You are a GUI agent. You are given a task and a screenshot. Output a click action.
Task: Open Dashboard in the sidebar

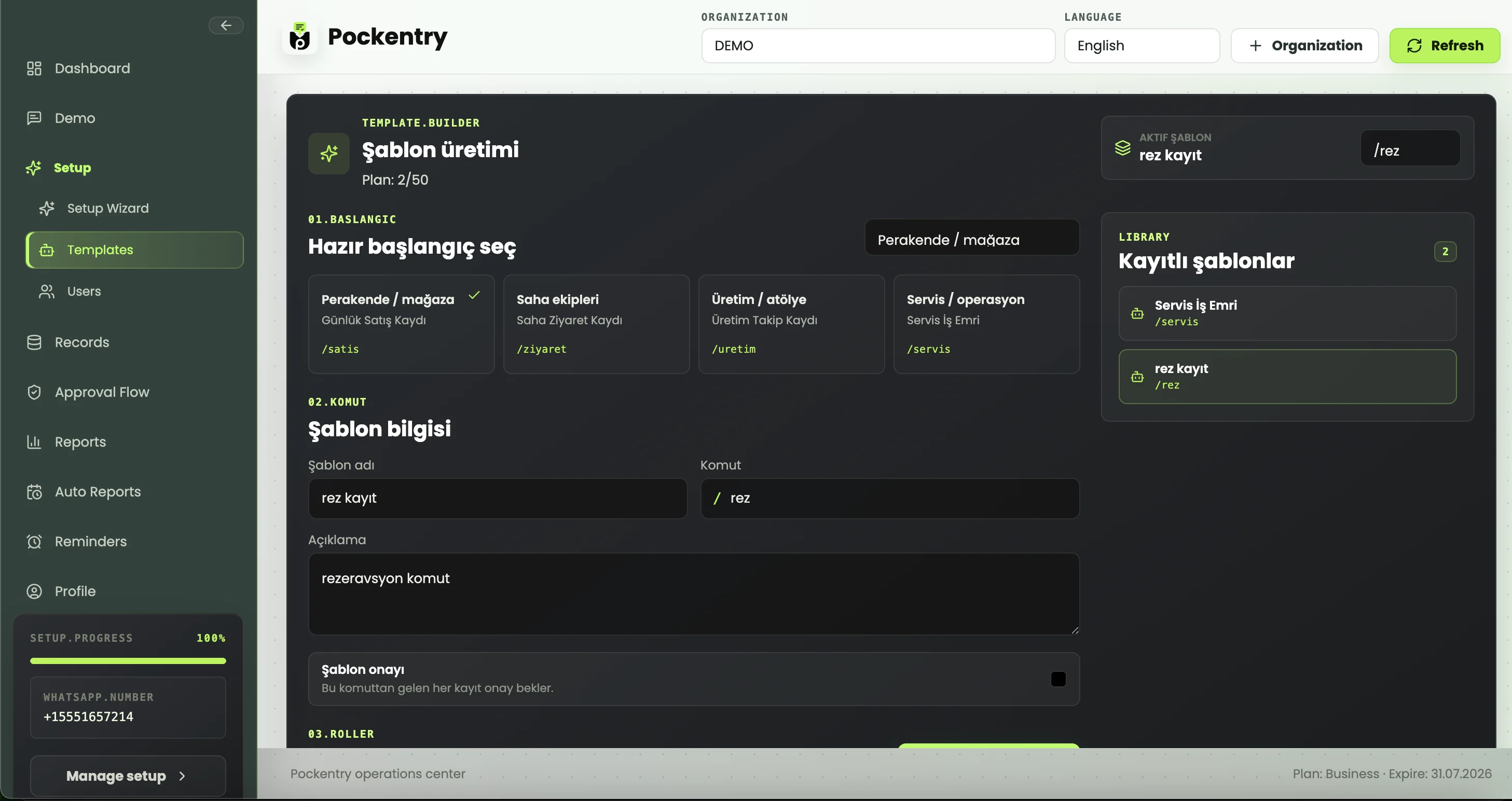[134, 68]
